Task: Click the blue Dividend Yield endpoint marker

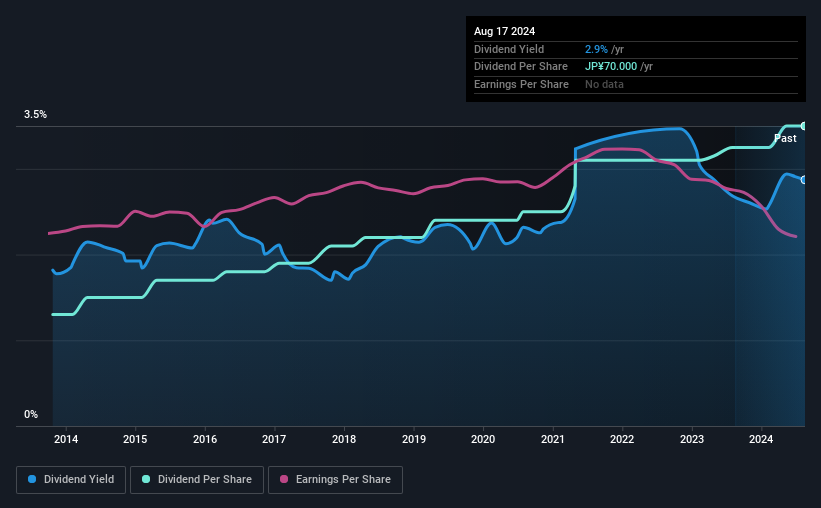Action: click(x=804, y=180)
